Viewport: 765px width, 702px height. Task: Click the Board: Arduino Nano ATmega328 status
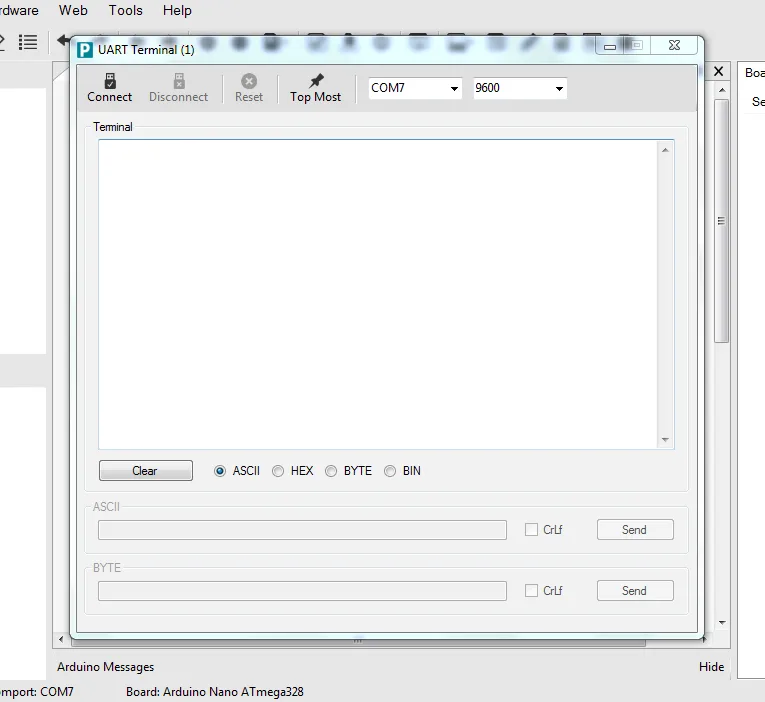coord(215,692)
